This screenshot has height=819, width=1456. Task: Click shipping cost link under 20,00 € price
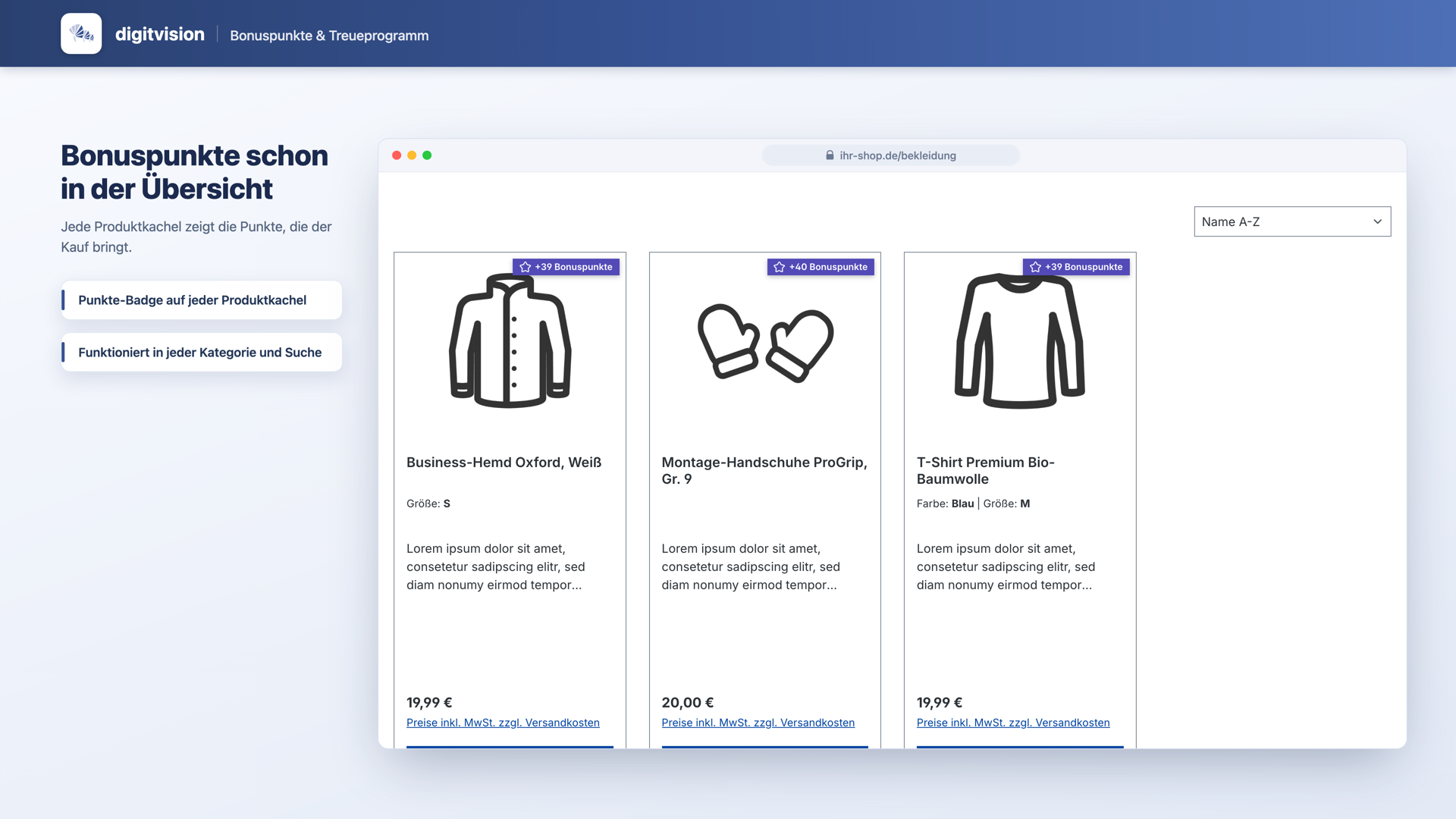coord(758,723)
